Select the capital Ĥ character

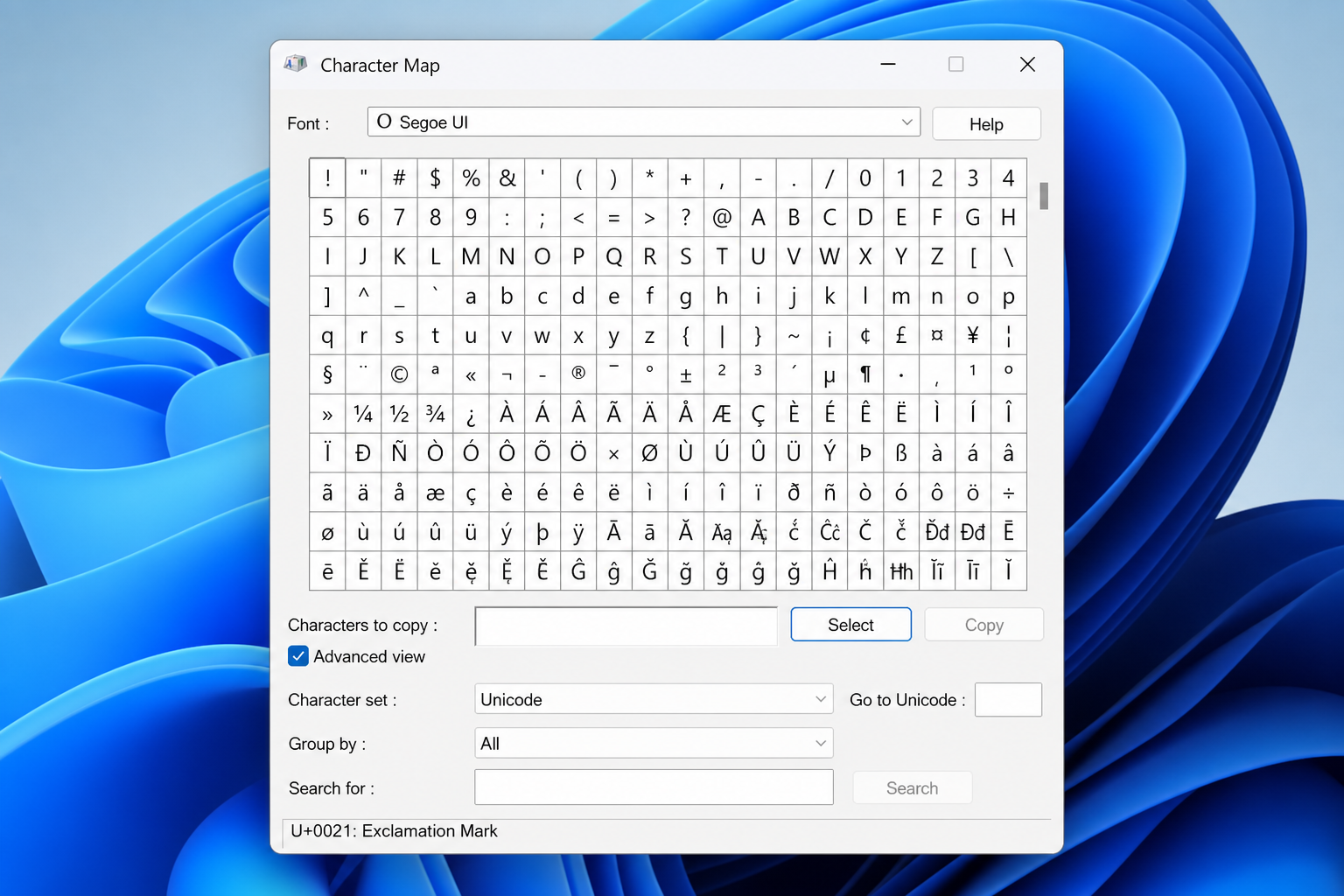[x=829, y=572]
